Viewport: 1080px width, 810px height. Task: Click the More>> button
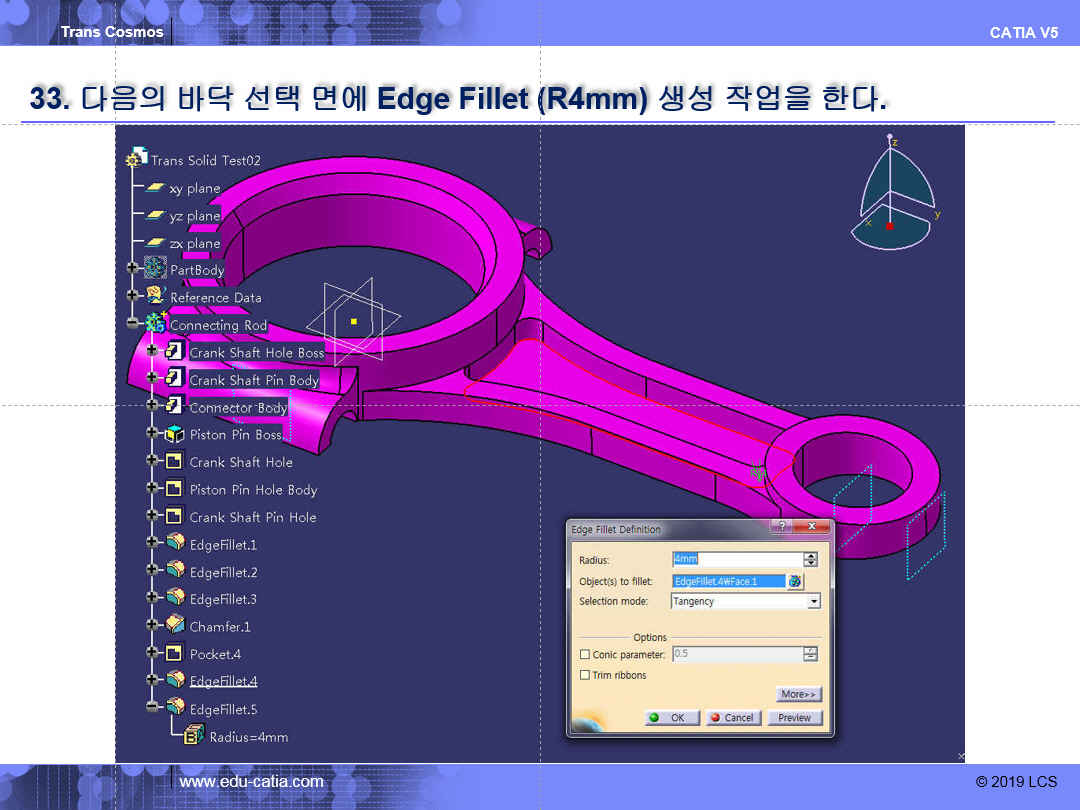[798, 694]
